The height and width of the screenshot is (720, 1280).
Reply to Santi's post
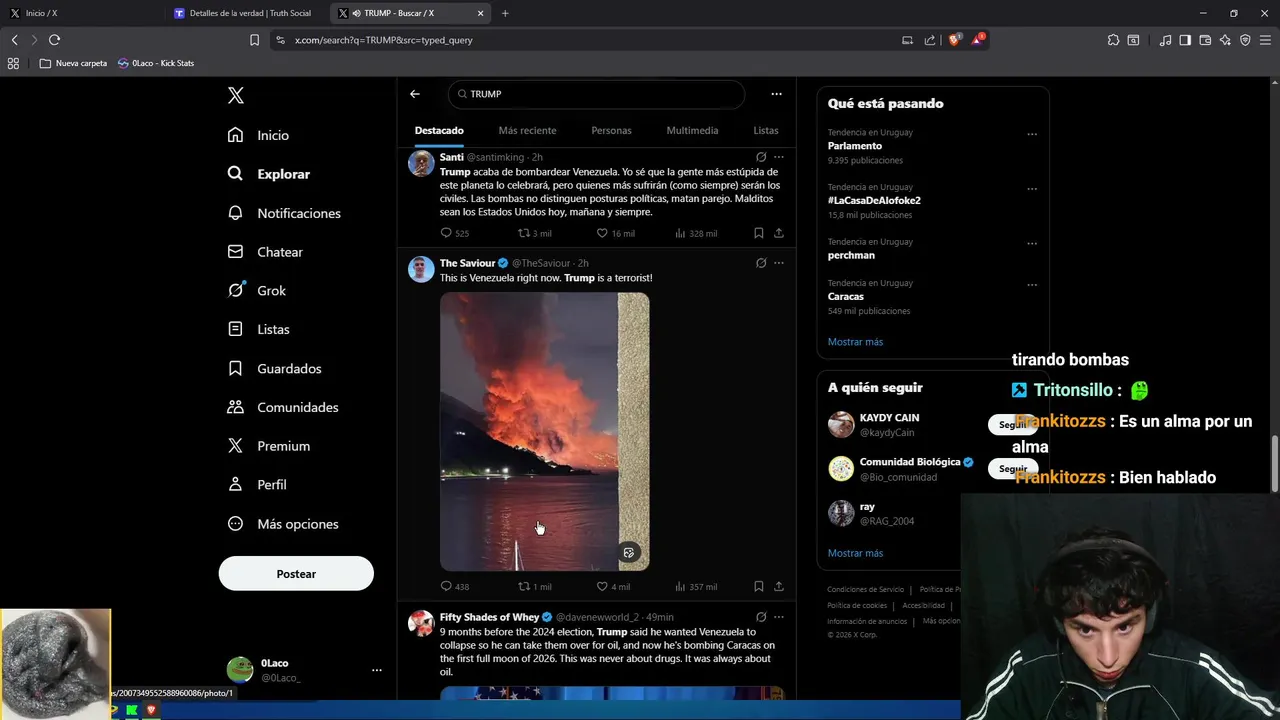point(454,233)
